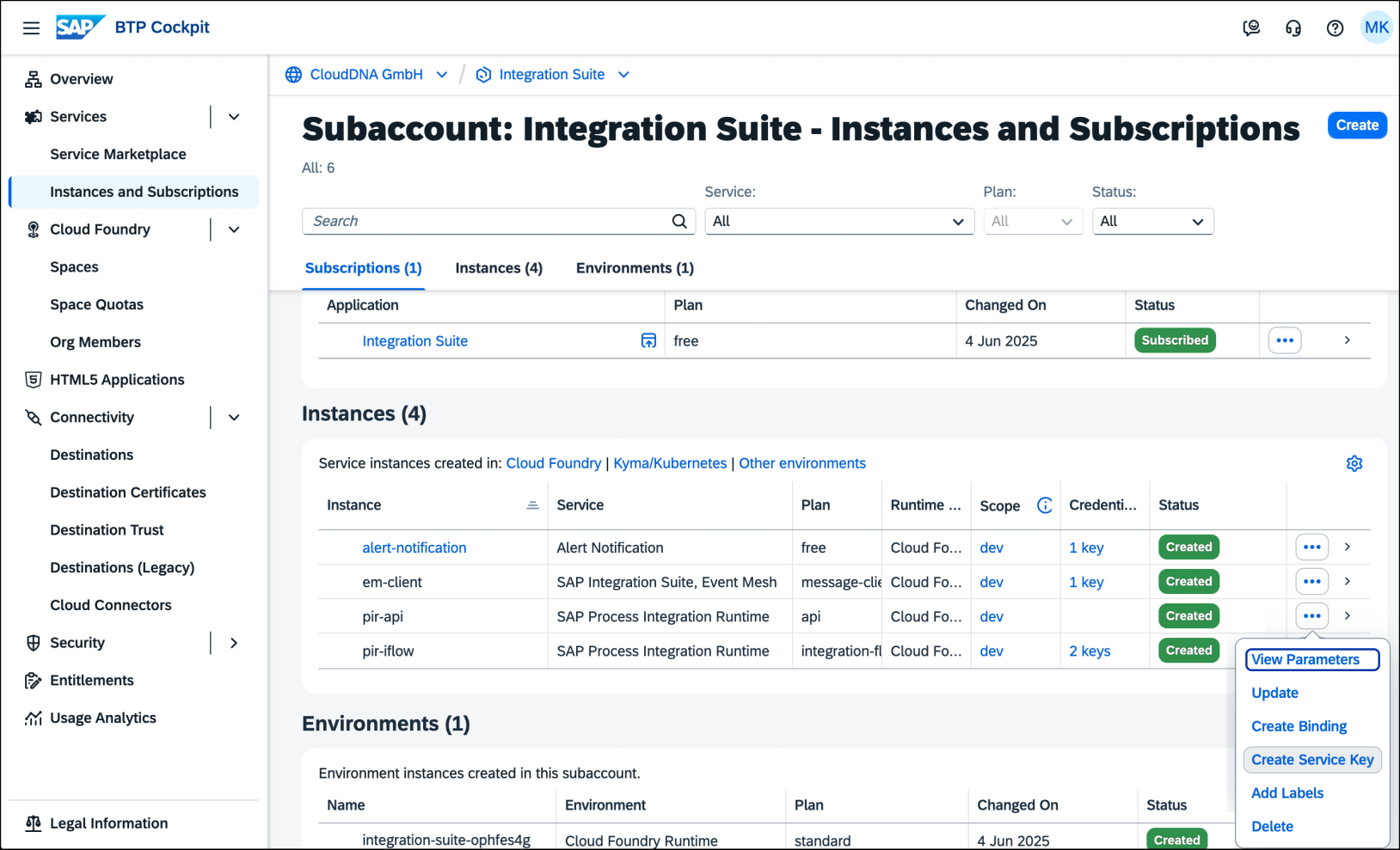This screenshot has width=1400, height=850.
Task: Click the Usage Analytics chart icon
Action: click(x=33, y=719)
